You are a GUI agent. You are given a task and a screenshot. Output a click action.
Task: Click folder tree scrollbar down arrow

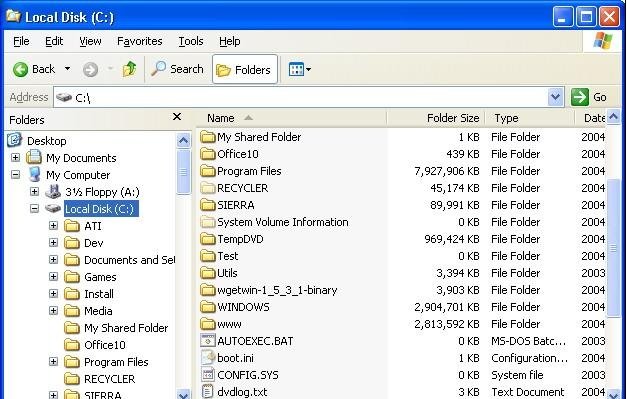[183, 394]
